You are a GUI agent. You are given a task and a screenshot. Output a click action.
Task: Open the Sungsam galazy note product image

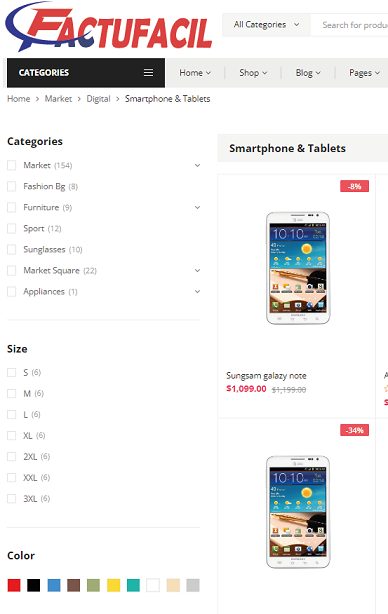pyautogui.click(x=298, y=268)
